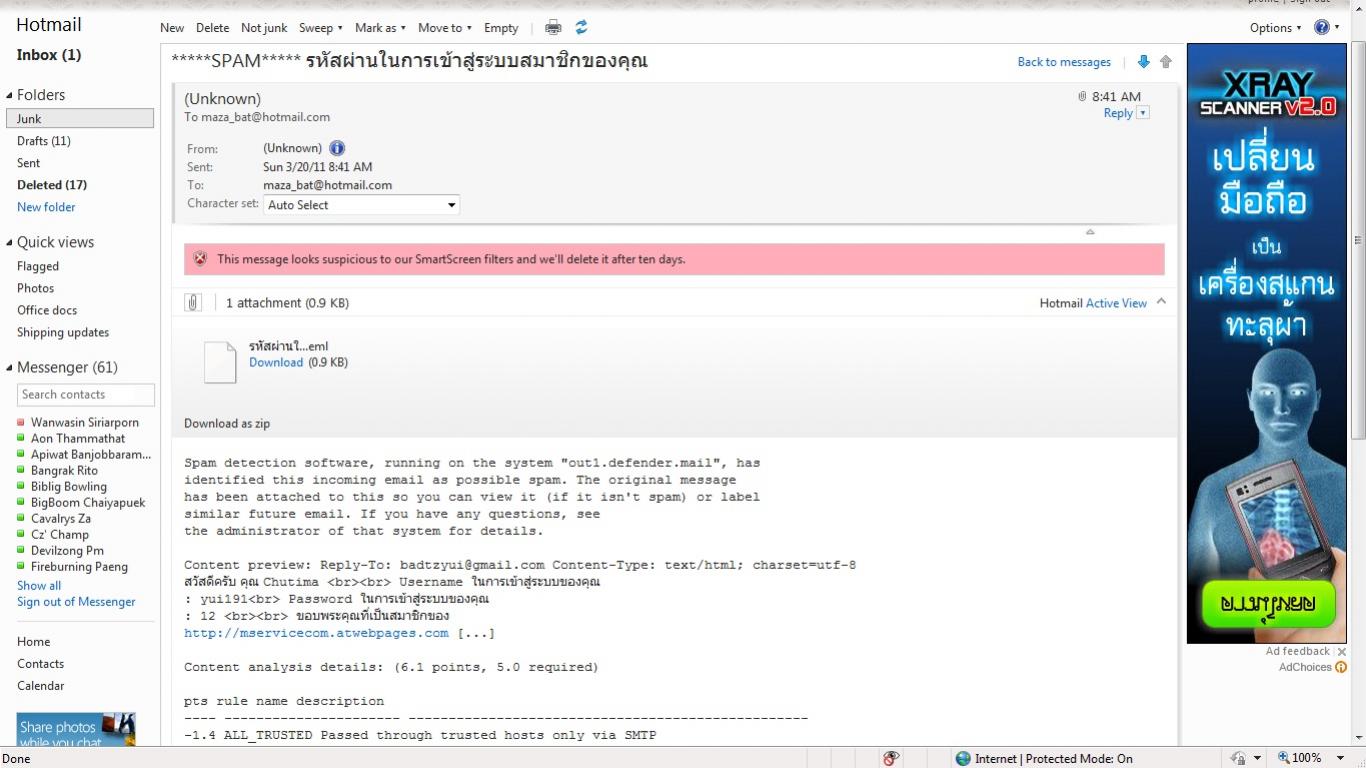The height and width of the screenshot is (768, 1366).
Task: Show sender info icon beside (Unknown)
Action: click(337, 148)
